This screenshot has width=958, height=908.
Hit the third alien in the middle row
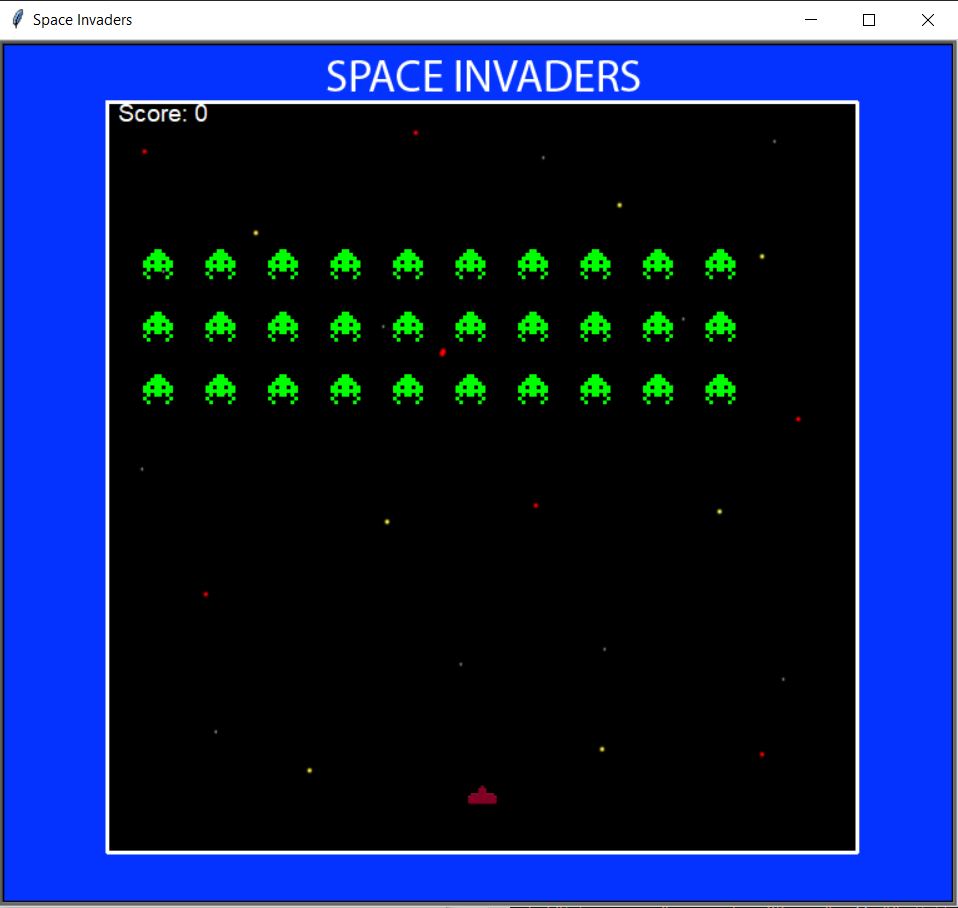coord(283,327)
